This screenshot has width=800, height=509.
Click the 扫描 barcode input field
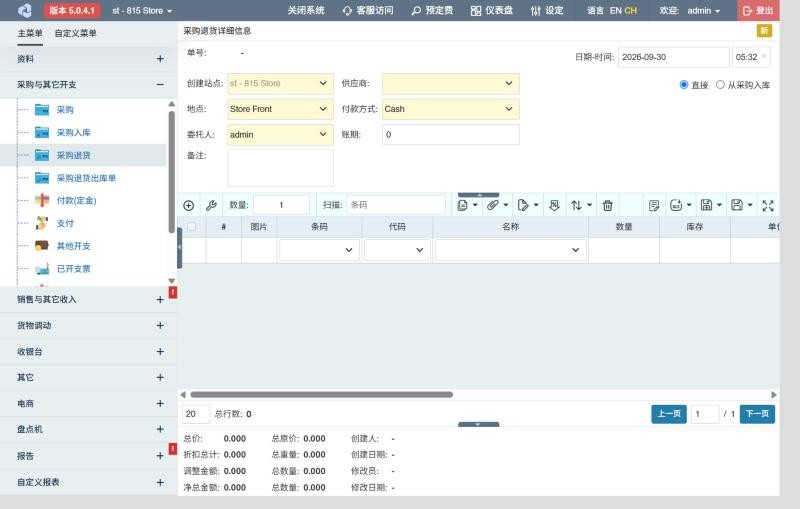tap(396, 205)
